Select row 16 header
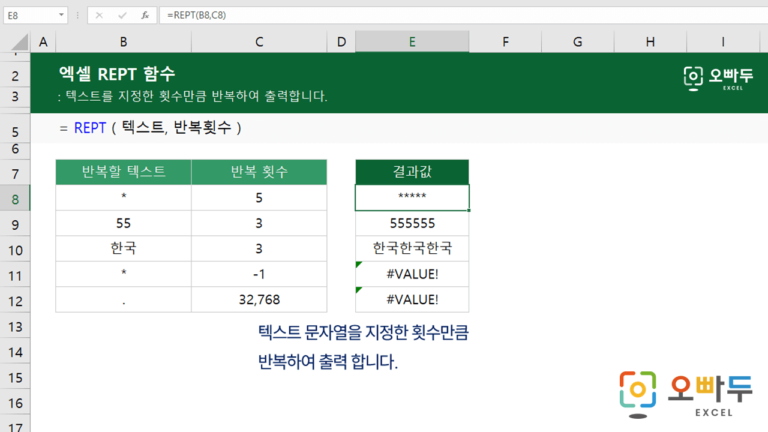The height and width of the screenshot is (432, 768). pos(15,403)
